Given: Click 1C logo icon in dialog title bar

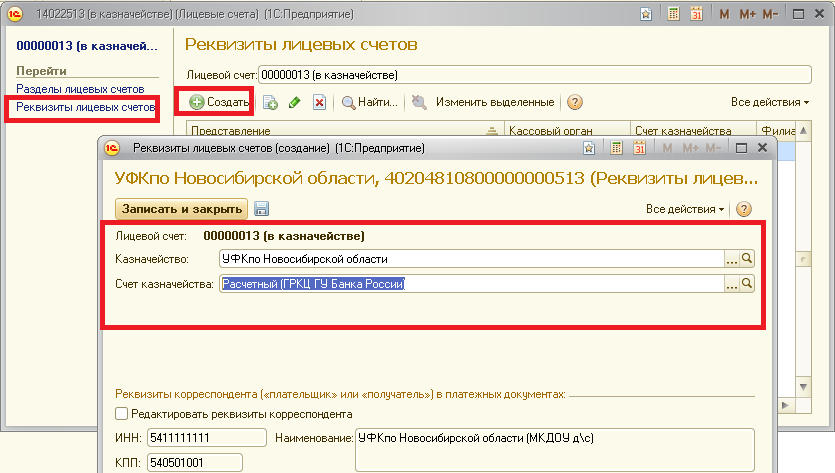Looking at the screenshot, I should [112, 148].
